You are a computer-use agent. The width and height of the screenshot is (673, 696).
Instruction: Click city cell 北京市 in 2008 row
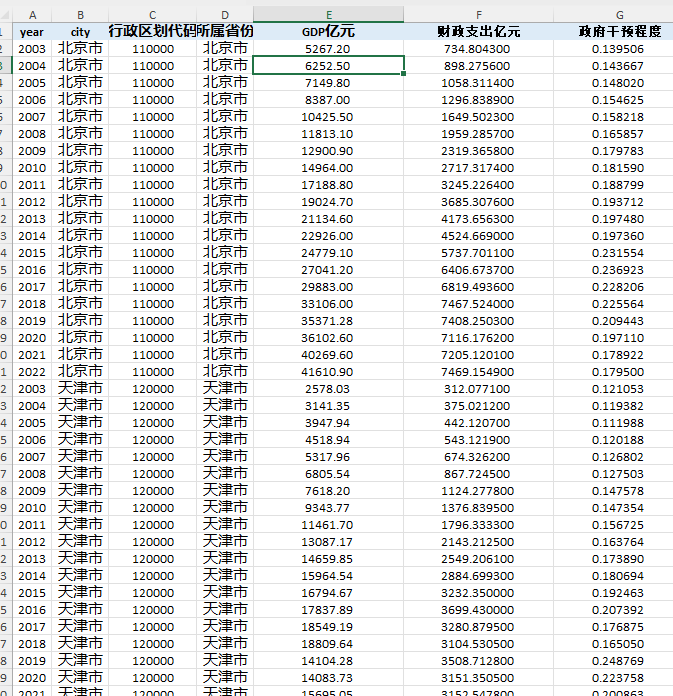(x=80, y=134)
